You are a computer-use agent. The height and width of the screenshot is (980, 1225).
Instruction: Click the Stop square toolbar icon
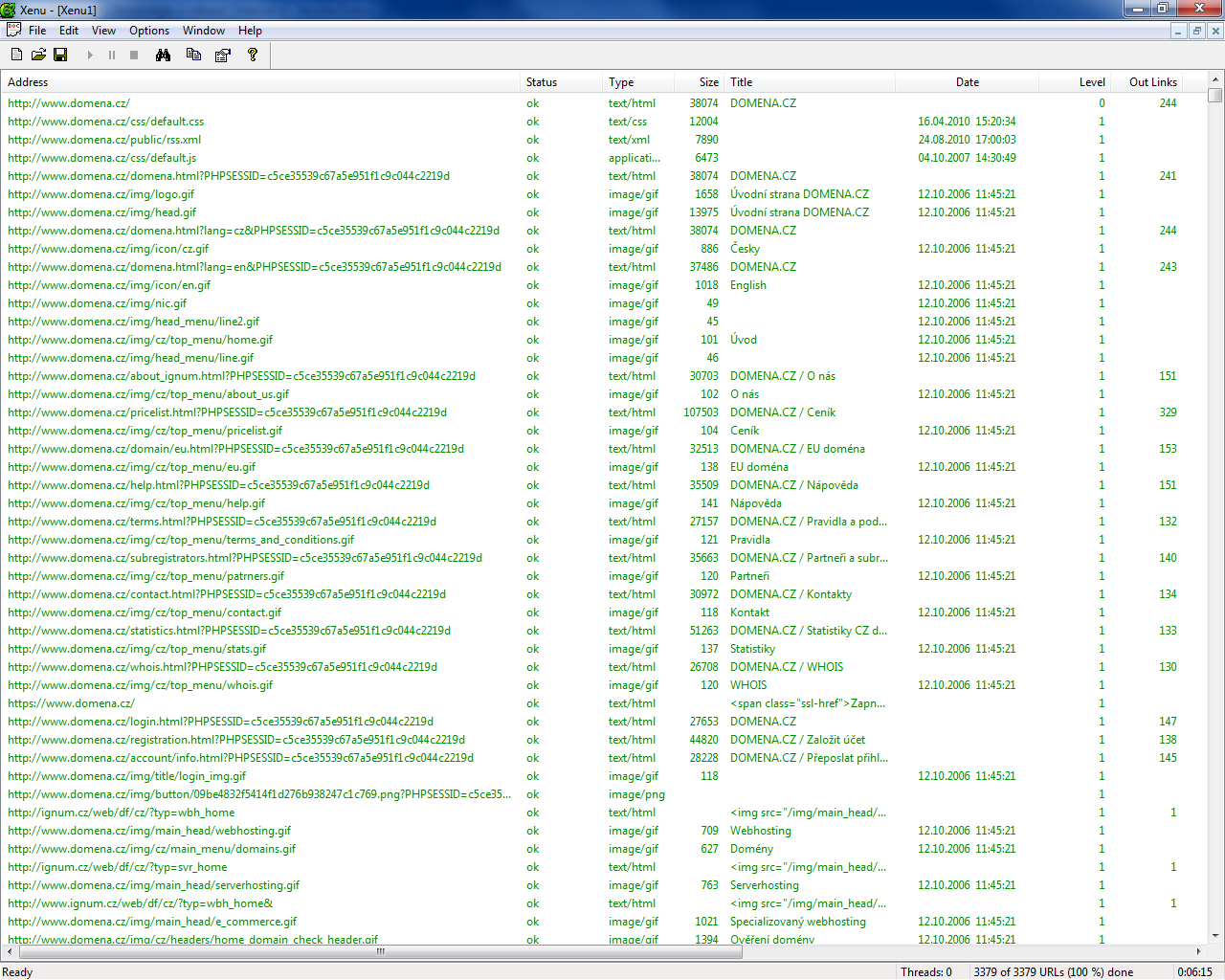tap(134, 55)
